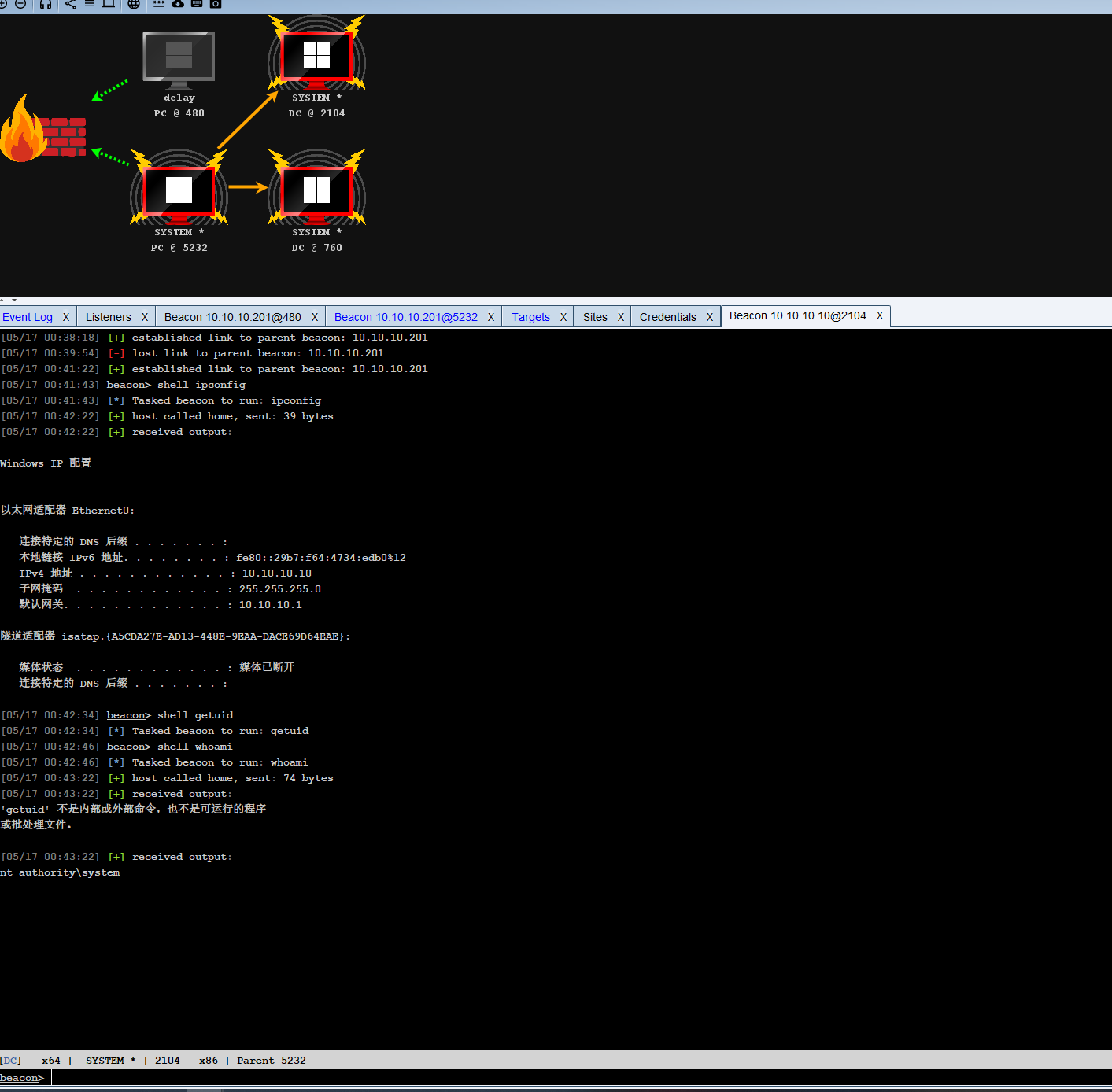The image size is (1112, 1092).
Task: Click the 'Windows IP 配置' output heading
Action: 46,463
